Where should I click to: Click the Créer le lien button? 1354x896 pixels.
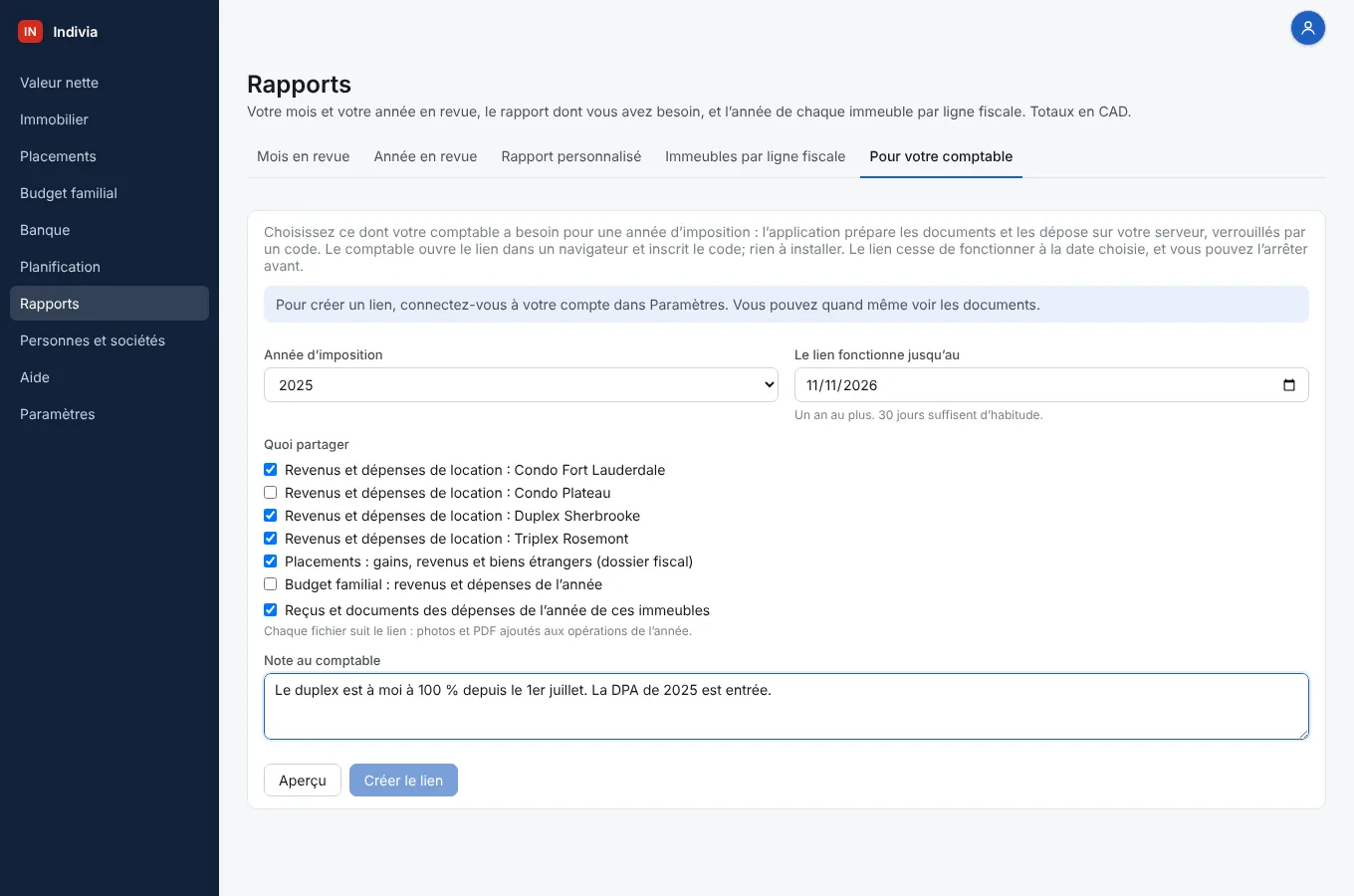click(x=403, y=781)
